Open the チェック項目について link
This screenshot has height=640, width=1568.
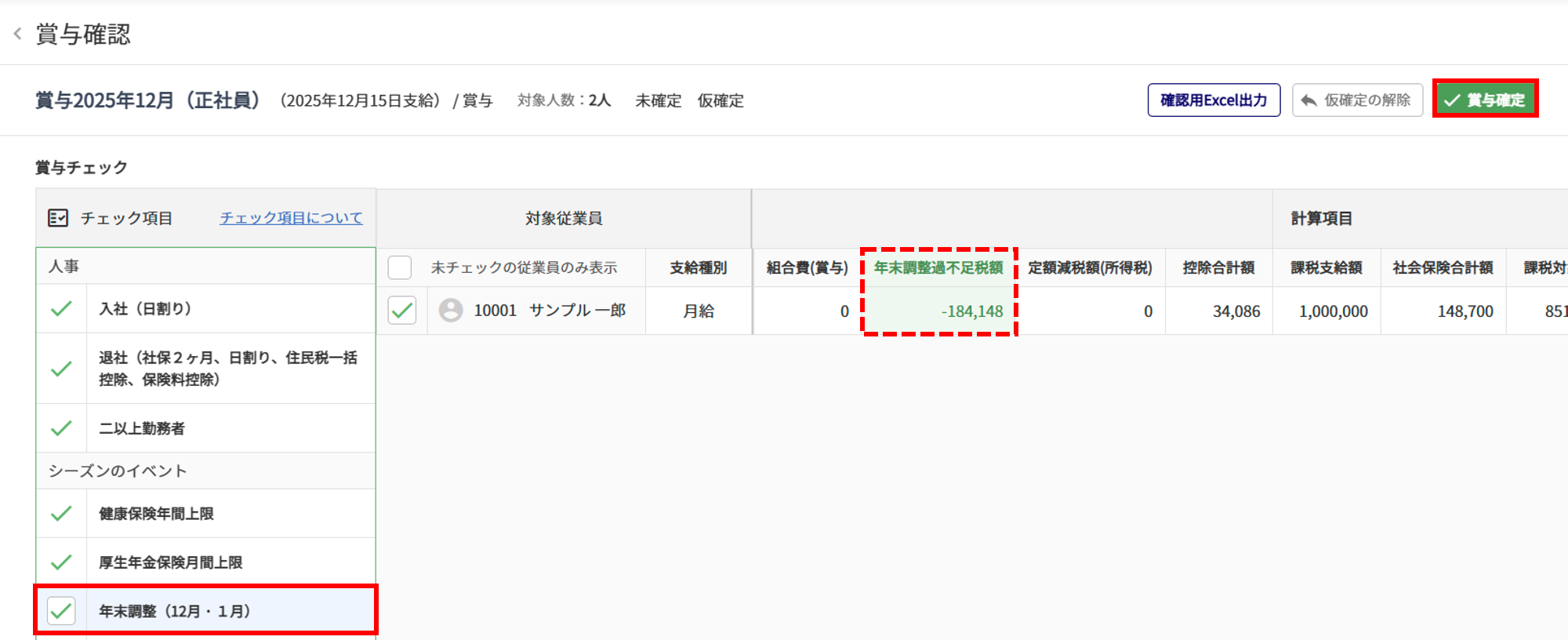coord(291,218)
